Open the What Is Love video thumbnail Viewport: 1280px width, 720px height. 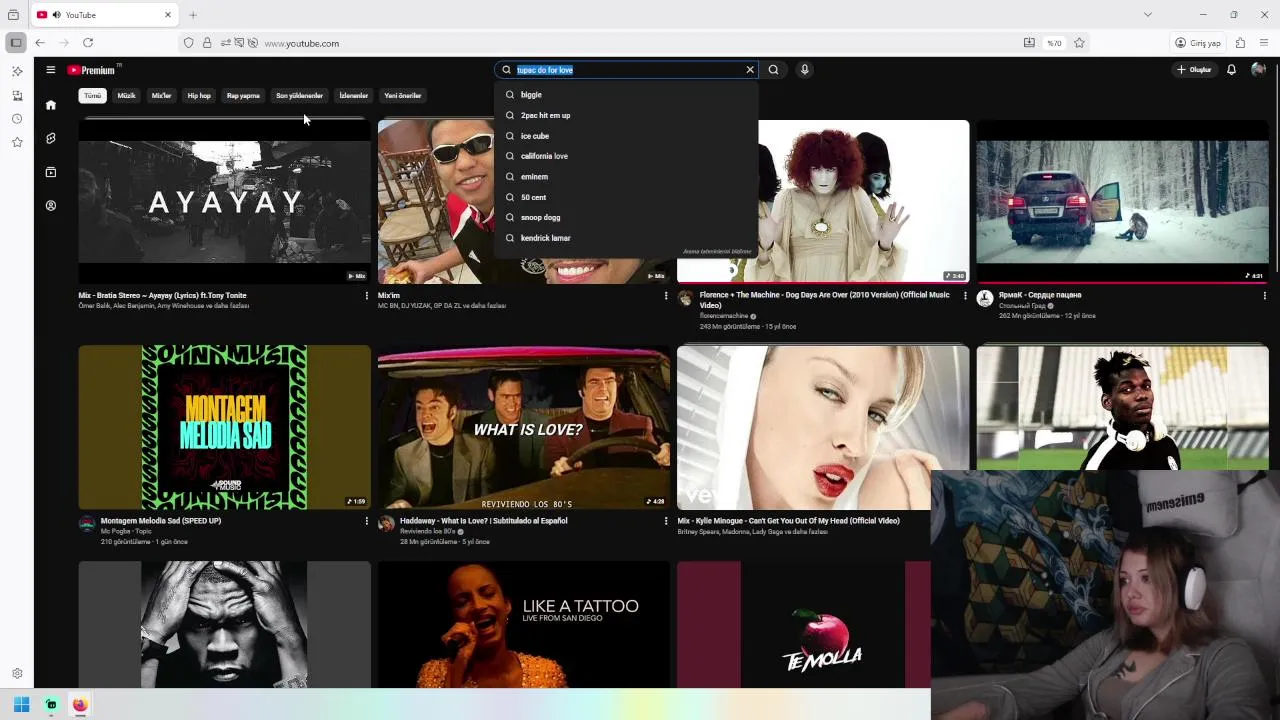point(524,427)
